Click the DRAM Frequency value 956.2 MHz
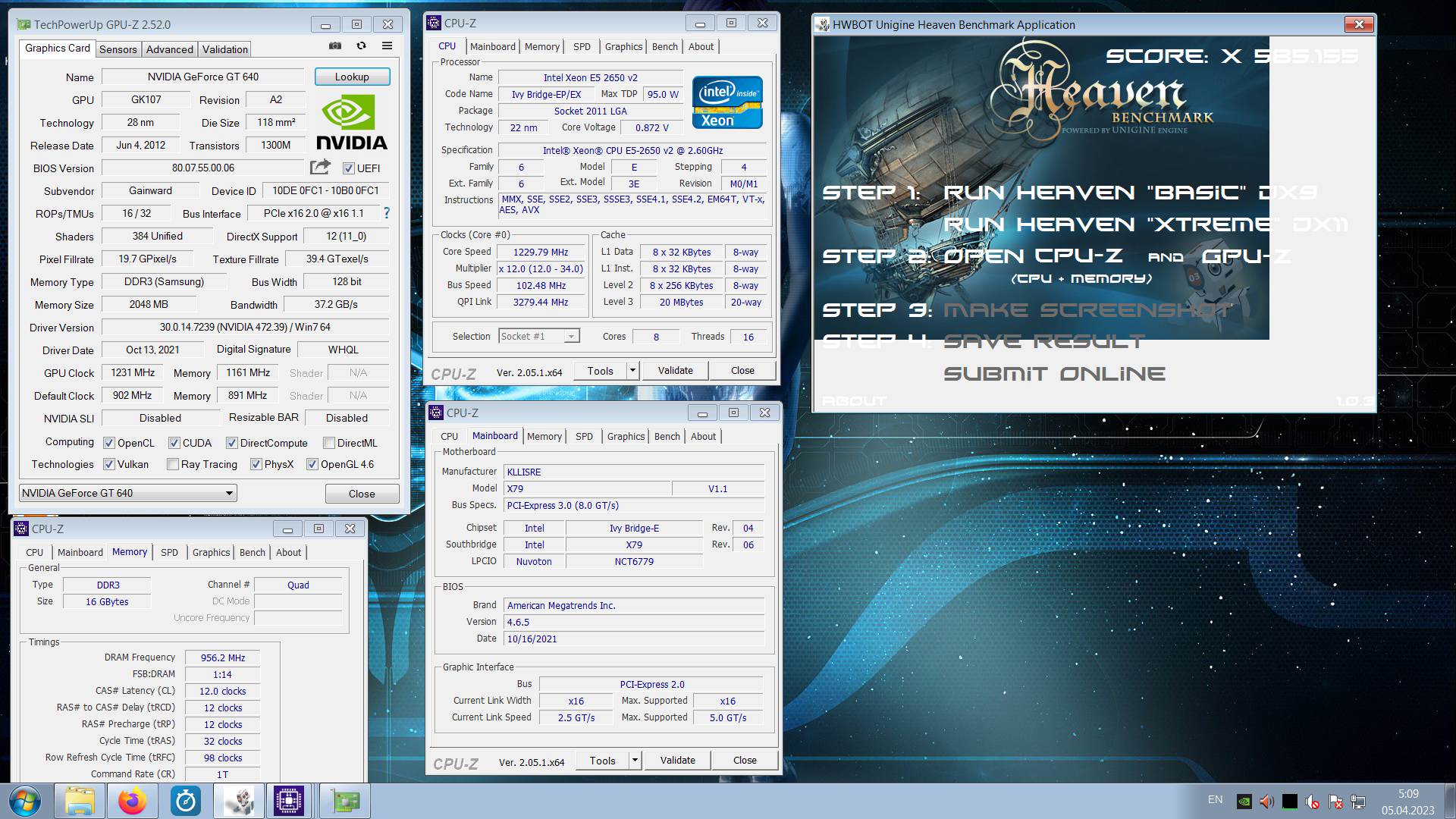Screen dimensions: 1456x819 222,657
